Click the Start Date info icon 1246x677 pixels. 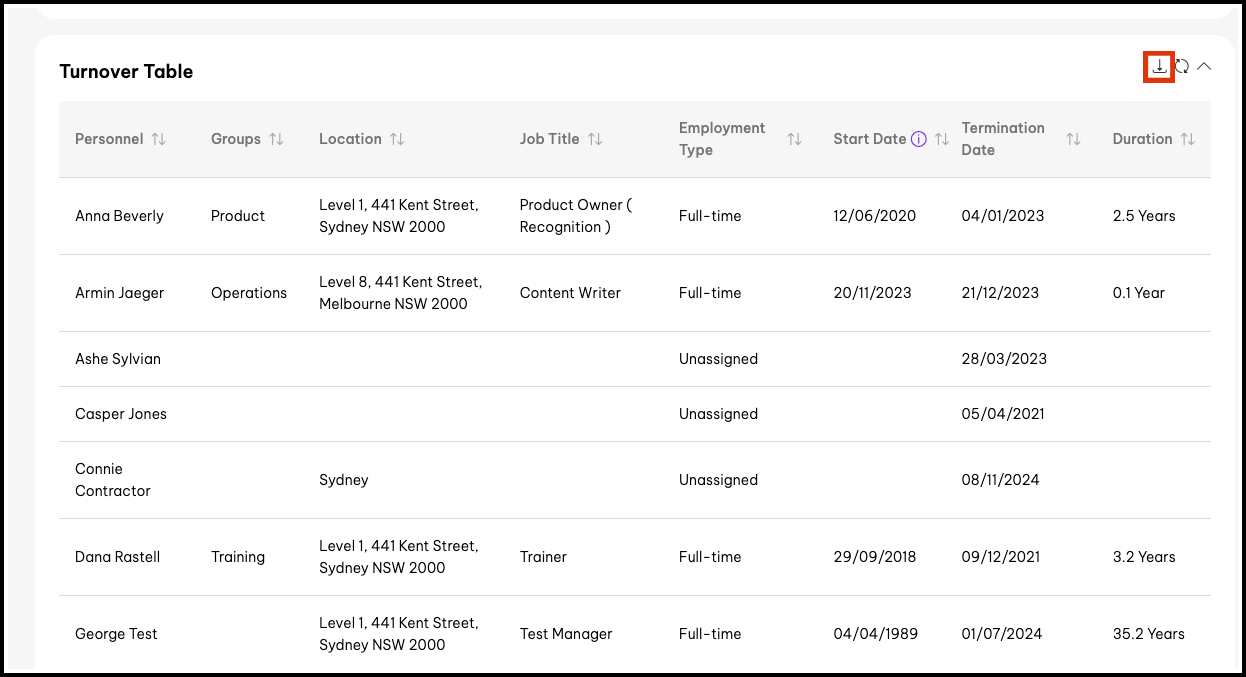point(918,140)
